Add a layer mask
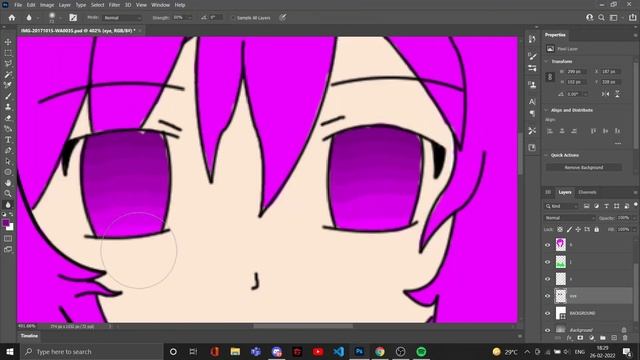 (x=580, y=338)
